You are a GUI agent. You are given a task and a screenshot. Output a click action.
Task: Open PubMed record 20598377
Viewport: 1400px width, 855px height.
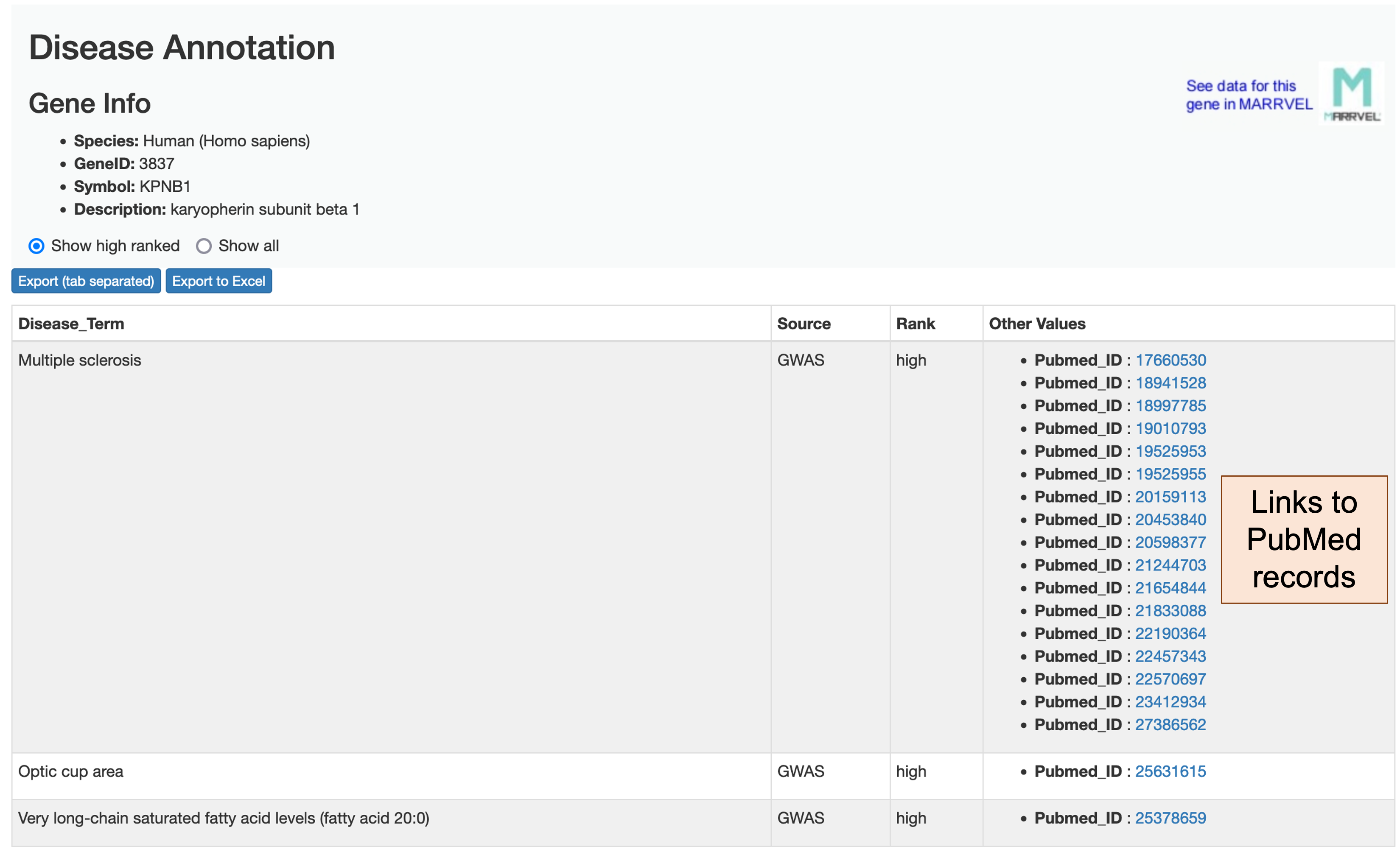click(1170, 542)
